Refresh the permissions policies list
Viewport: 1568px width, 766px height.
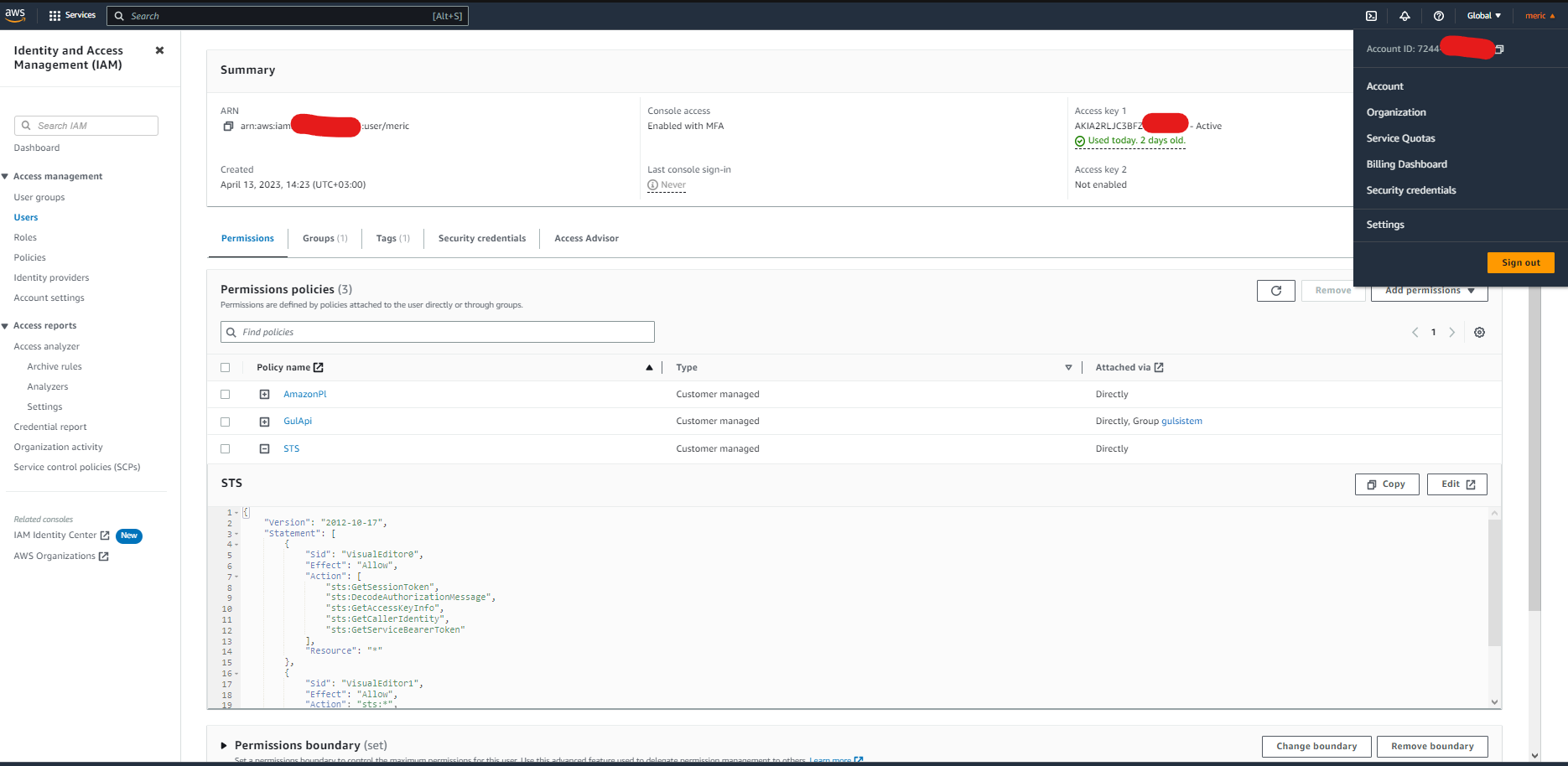pos(1275,290)
